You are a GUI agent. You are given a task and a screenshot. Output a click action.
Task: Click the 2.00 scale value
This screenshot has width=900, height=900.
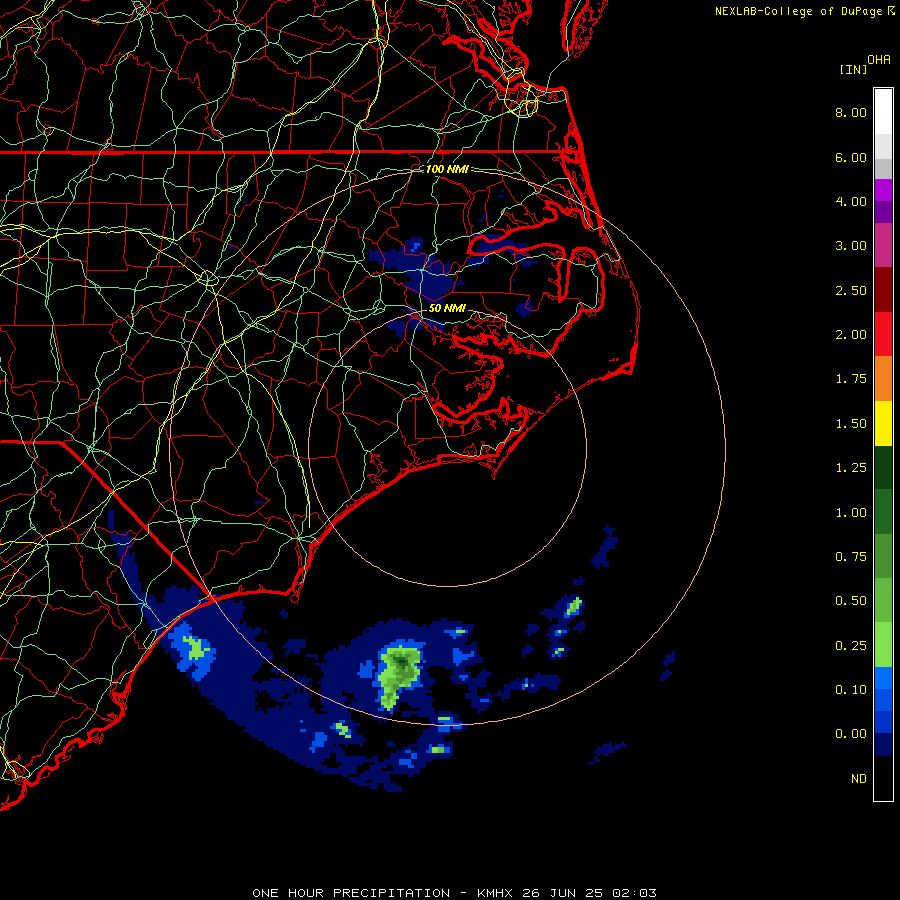(851, 335)
